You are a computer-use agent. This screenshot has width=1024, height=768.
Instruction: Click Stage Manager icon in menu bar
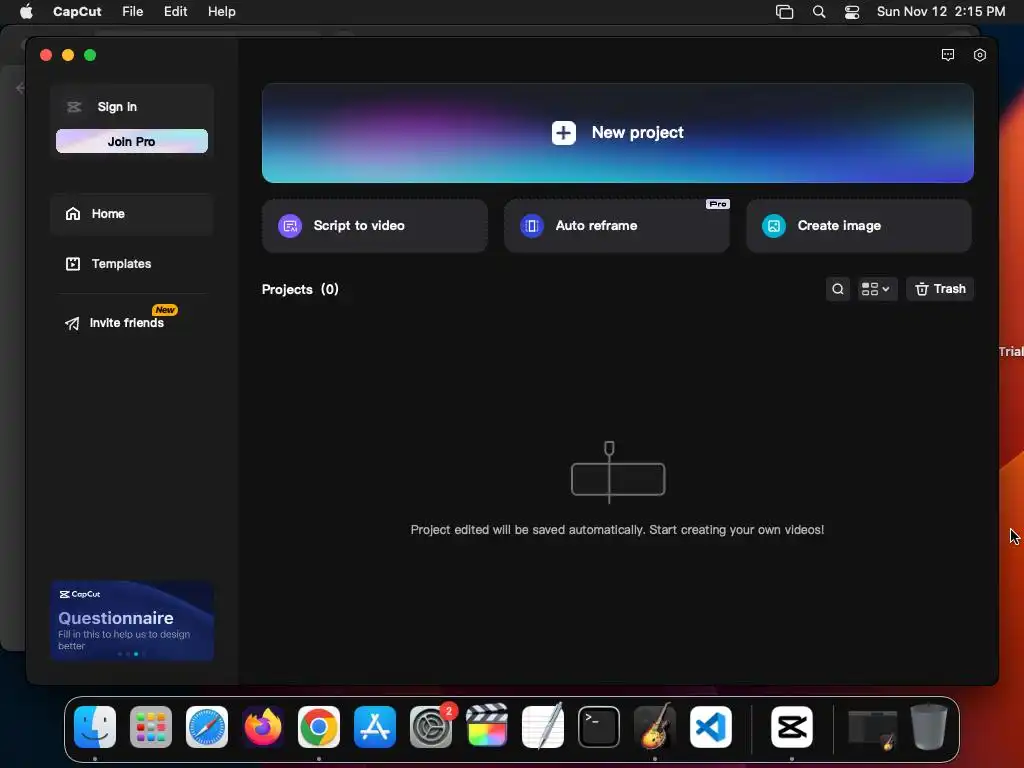[784, 12]
